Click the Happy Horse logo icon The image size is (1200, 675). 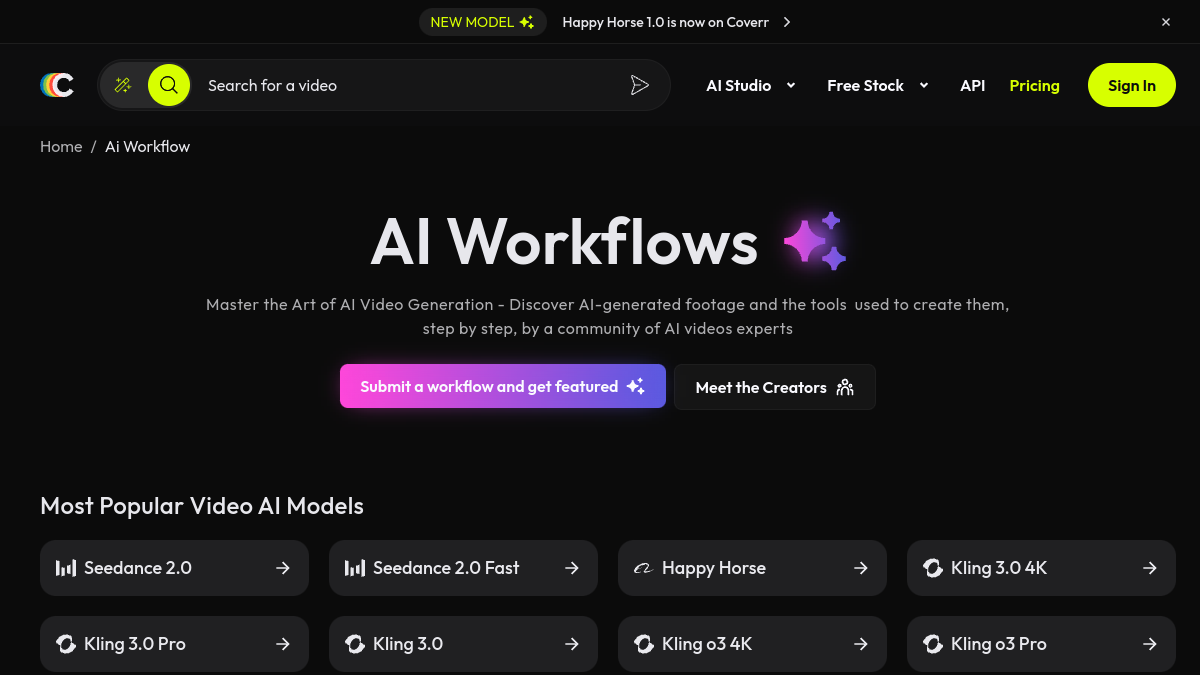pyautogui.click(x=643, y=568)
